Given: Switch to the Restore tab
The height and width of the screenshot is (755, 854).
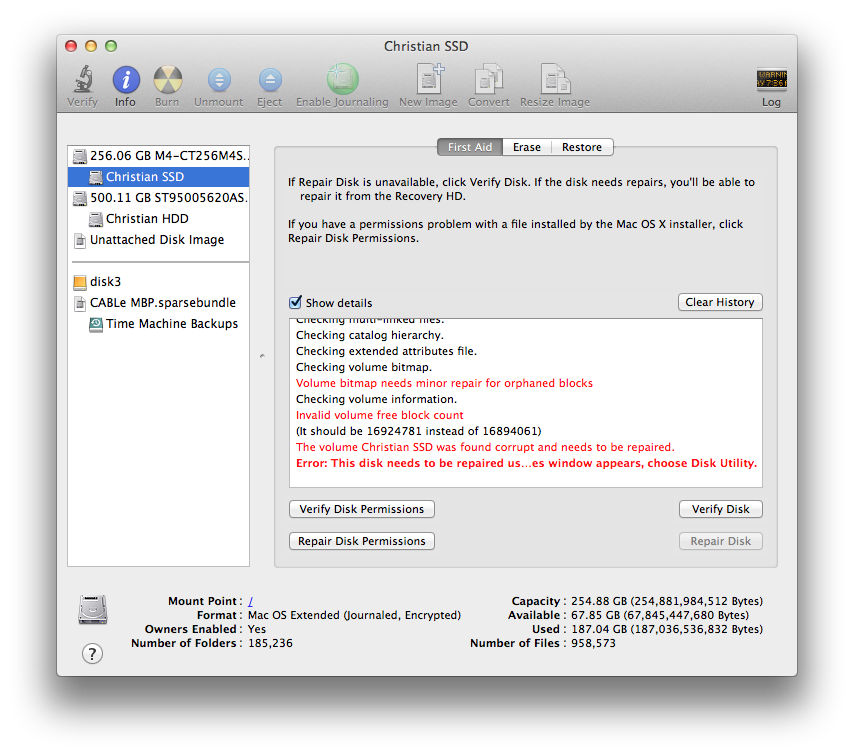Looking at the screenshot, I should pyautogui.click(x=582, y=147).
